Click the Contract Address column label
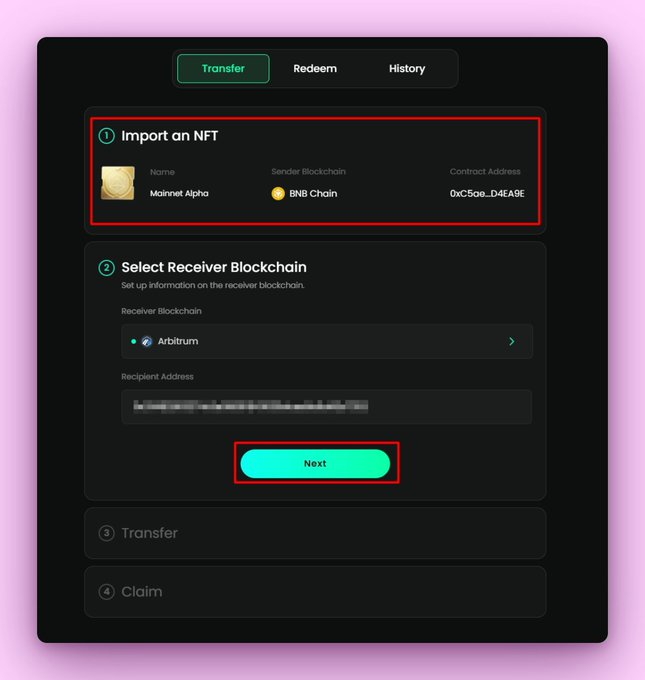Image resolution: width=645 pixels, height=680 pixels. (485, 171)
